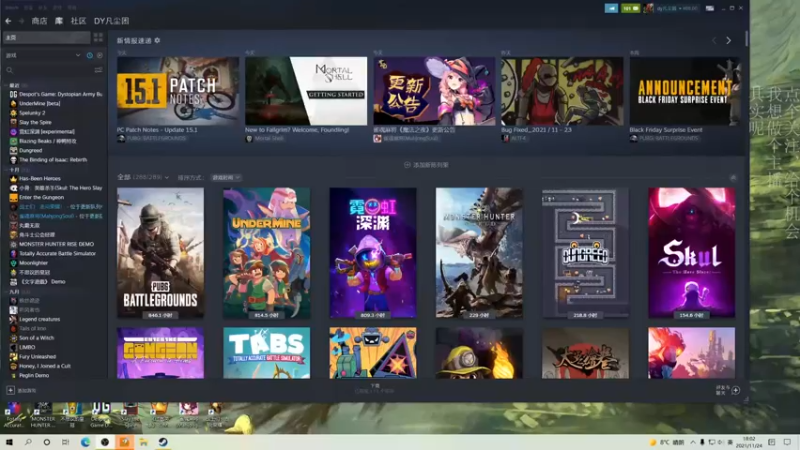
Task: Toggle the recent activity clock filter
Action: pyautogui.click(x=90, y=55)
